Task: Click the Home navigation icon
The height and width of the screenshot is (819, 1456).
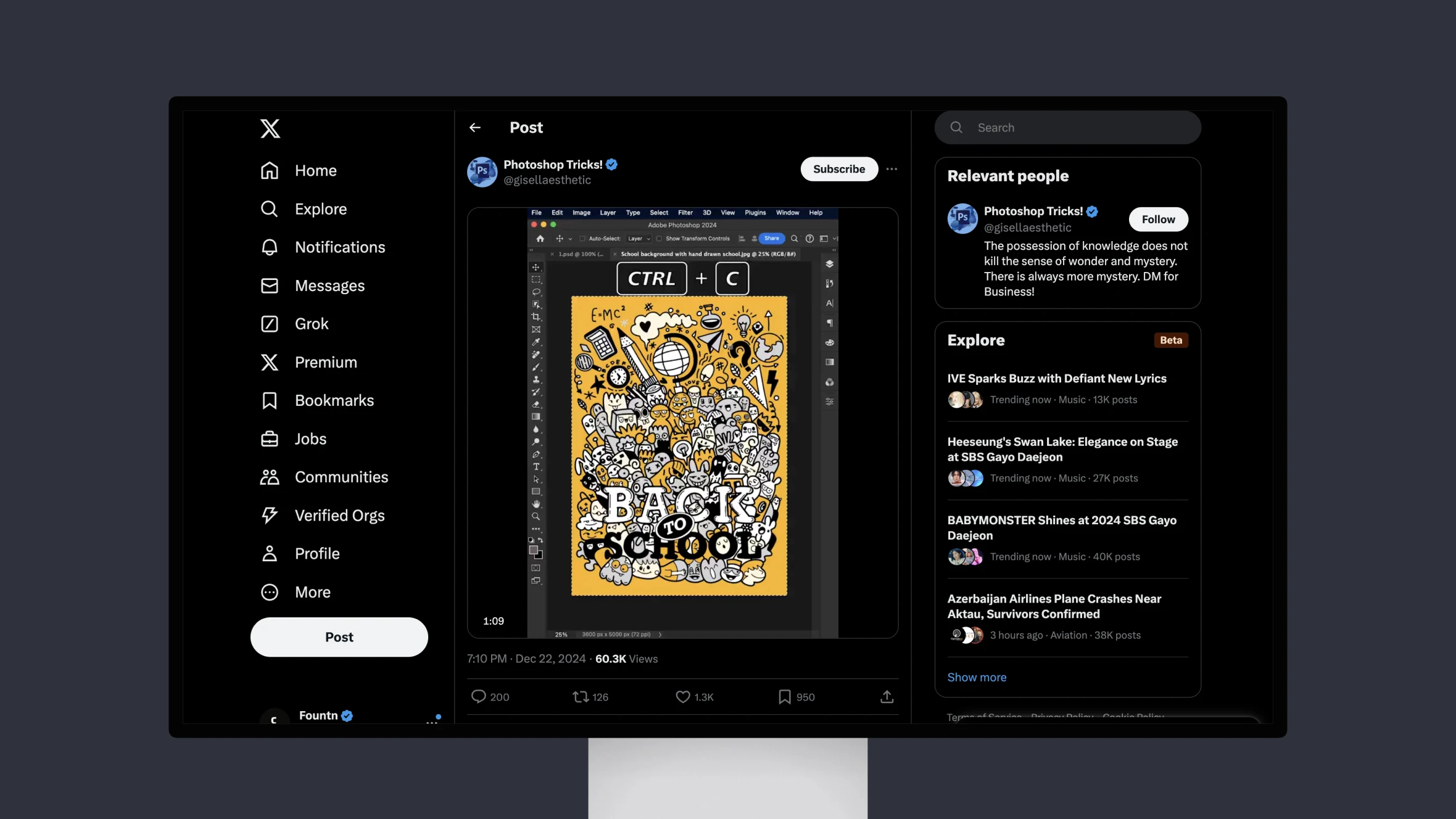Action: point(269,171)
